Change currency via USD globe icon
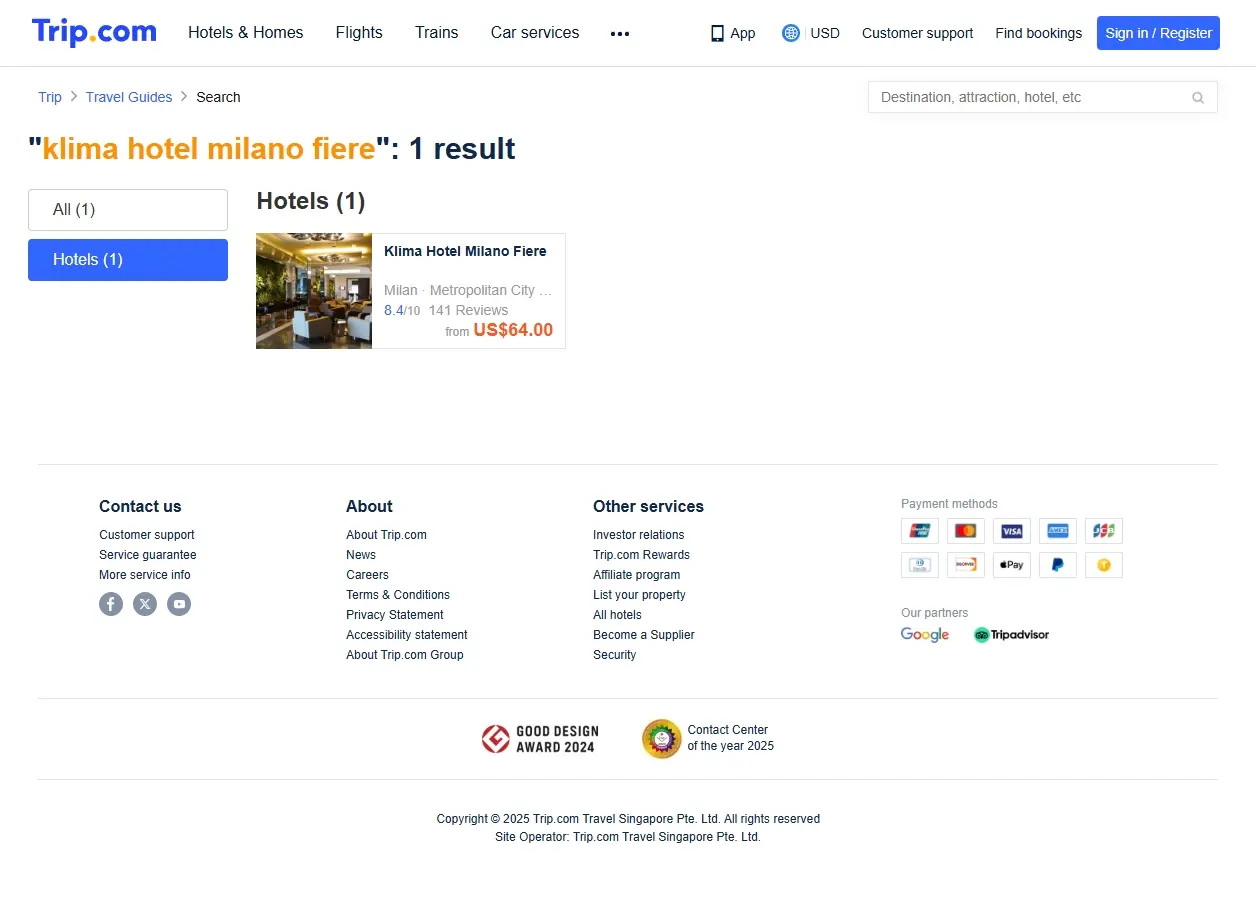 [791, 33]
